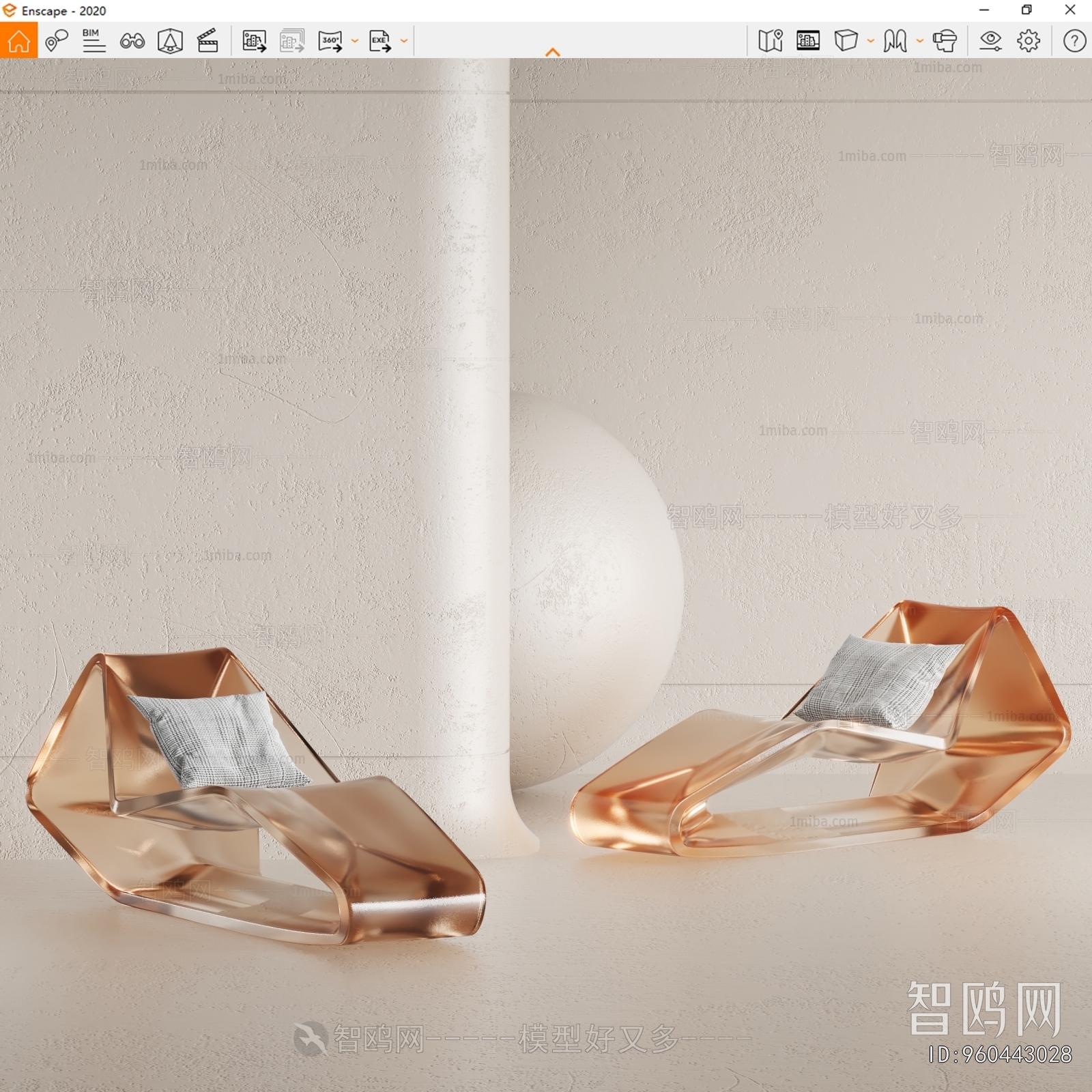Export a 360 degree panorama
This screenshot has height=1092, width=1092.
(330, 41)
